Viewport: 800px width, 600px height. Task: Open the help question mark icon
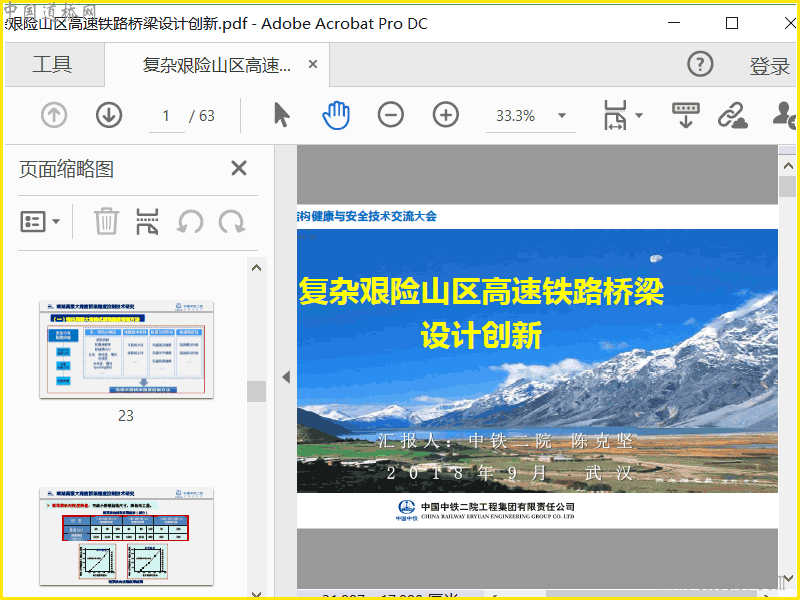pyautogui.click(x=700, y=64)
